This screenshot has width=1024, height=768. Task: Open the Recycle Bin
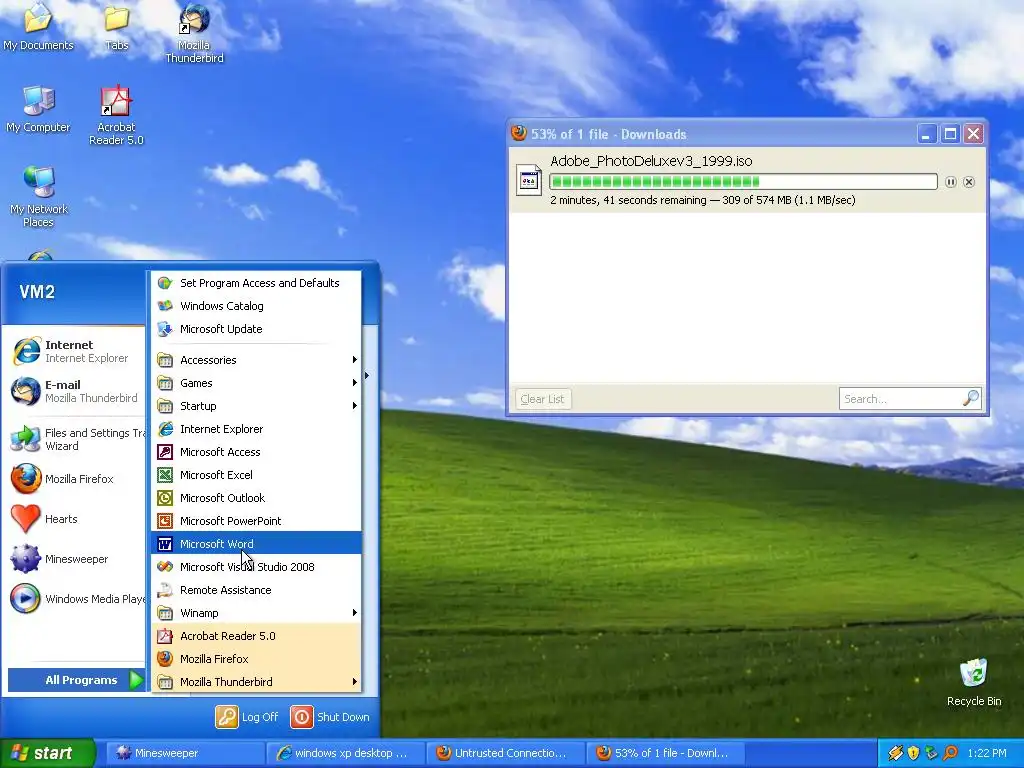[974, 682]
